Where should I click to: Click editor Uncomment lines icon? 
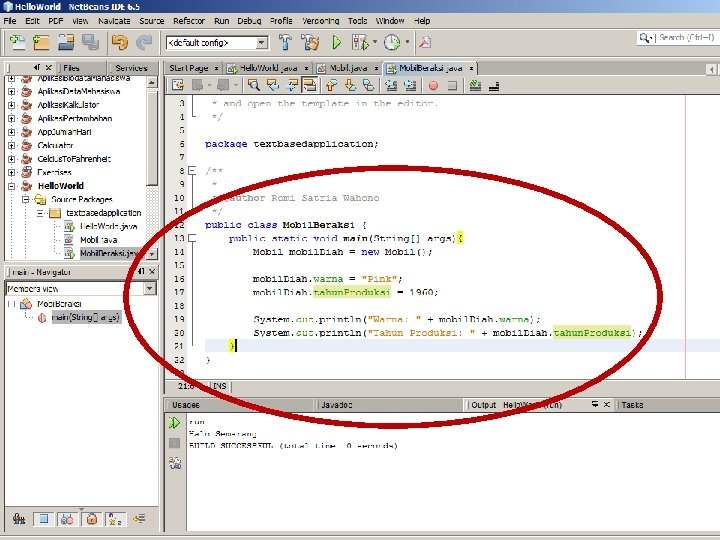(494, 85)
